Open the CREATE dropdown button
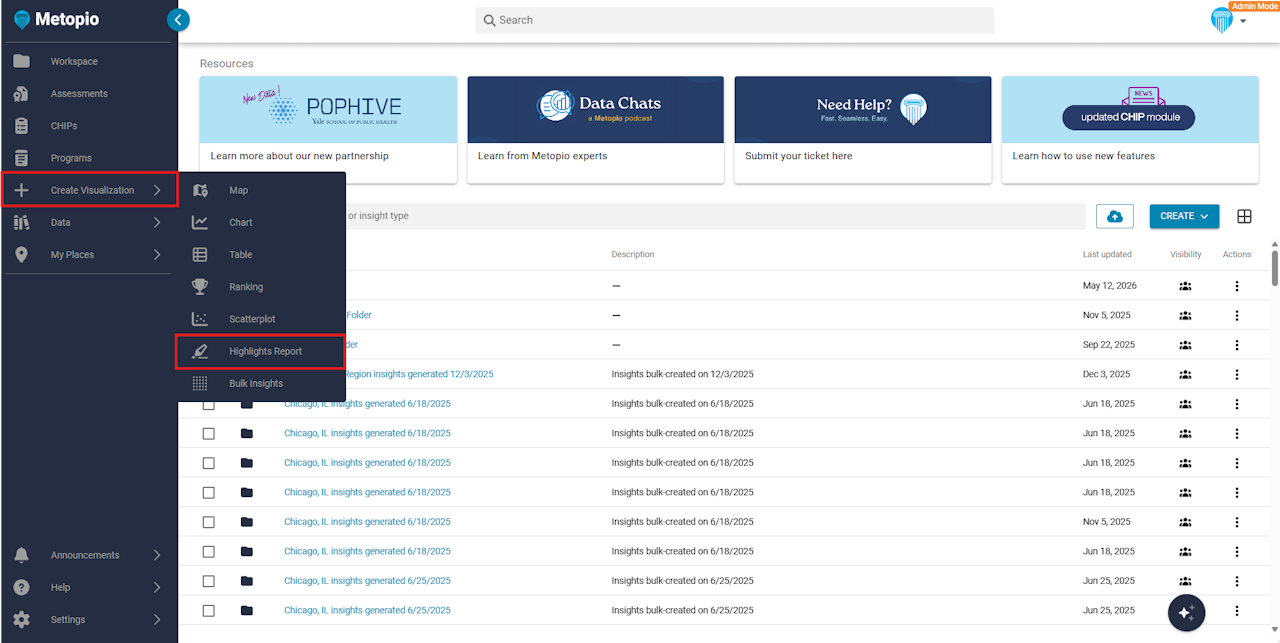Viewport: 1280px width, 643px height. [1184, 216]
